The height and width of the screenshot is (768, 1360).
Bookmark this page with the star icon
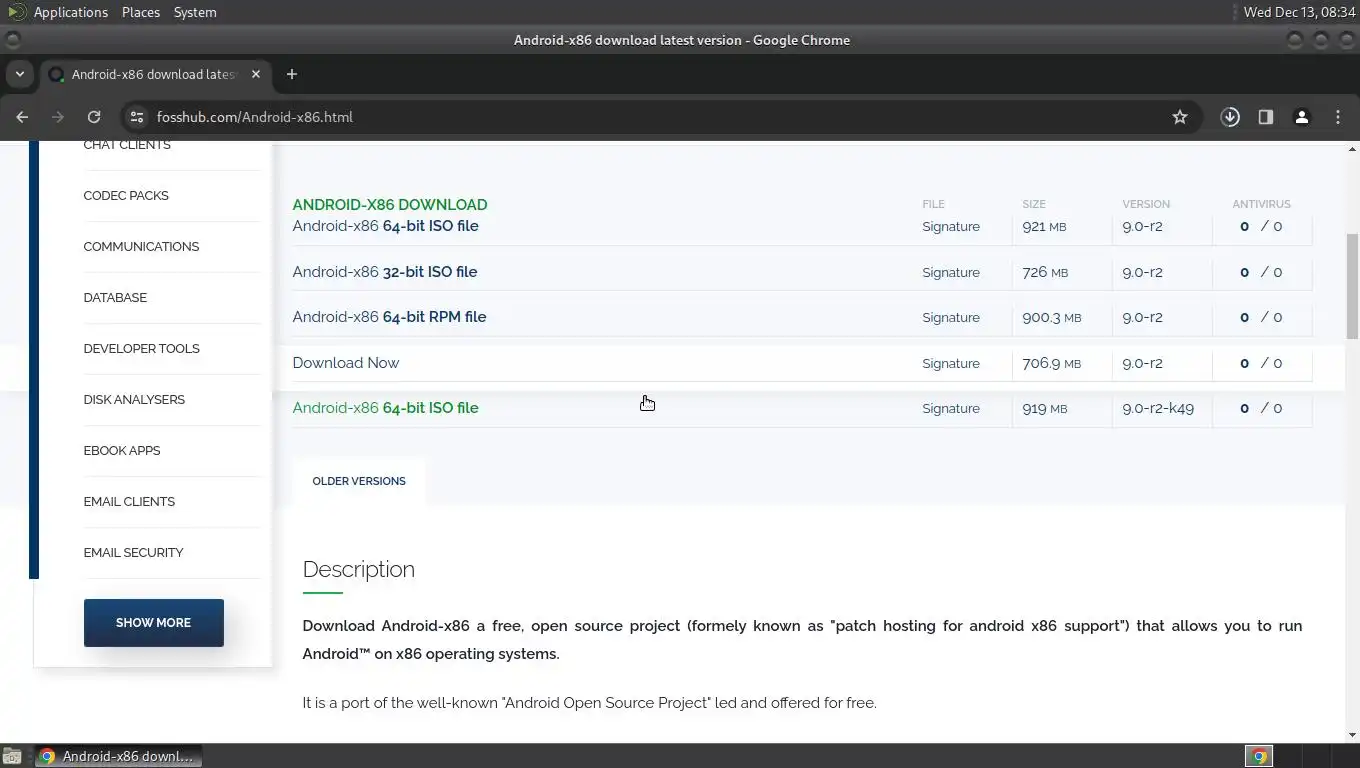pos(1180,117)
